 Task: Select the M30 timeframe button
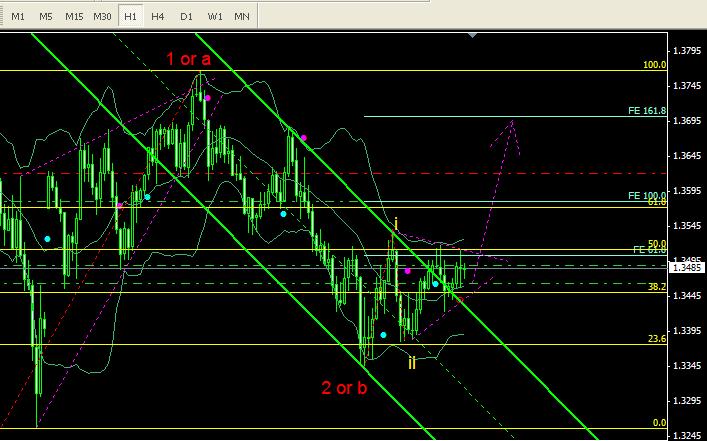[102, 17]
